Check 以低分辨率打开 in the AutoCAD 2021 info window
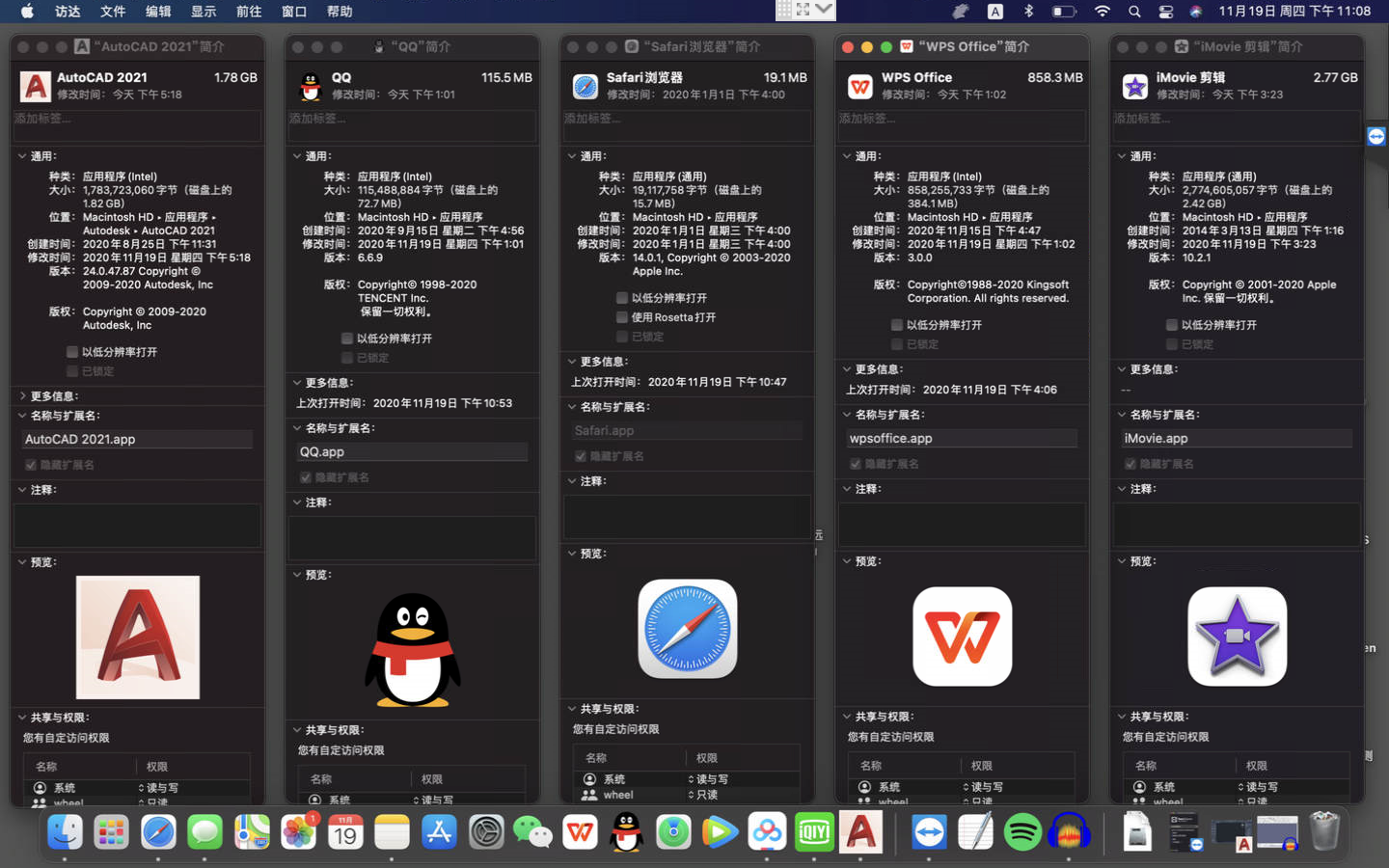This screenshot has width=1389, height=868. tap(72, 352)
